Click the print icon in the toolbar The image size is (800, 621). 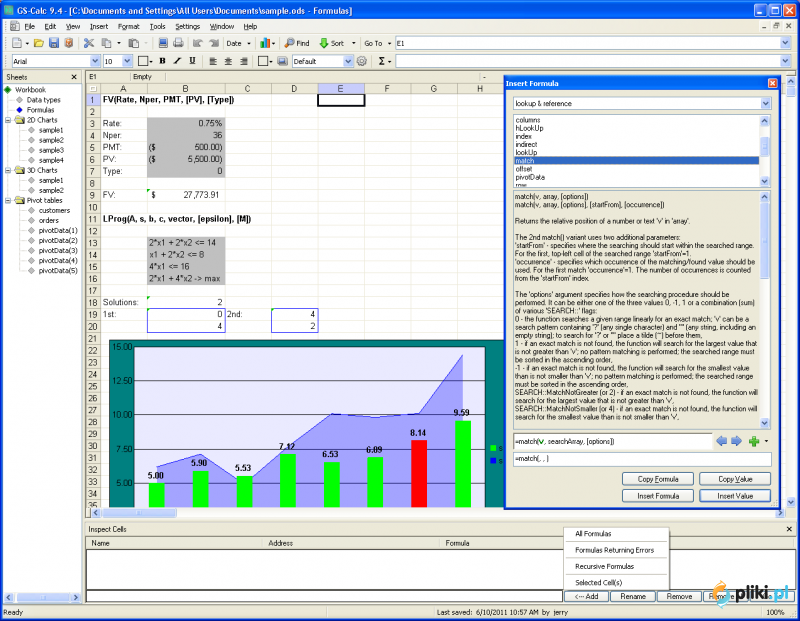[x=178, y=43]
